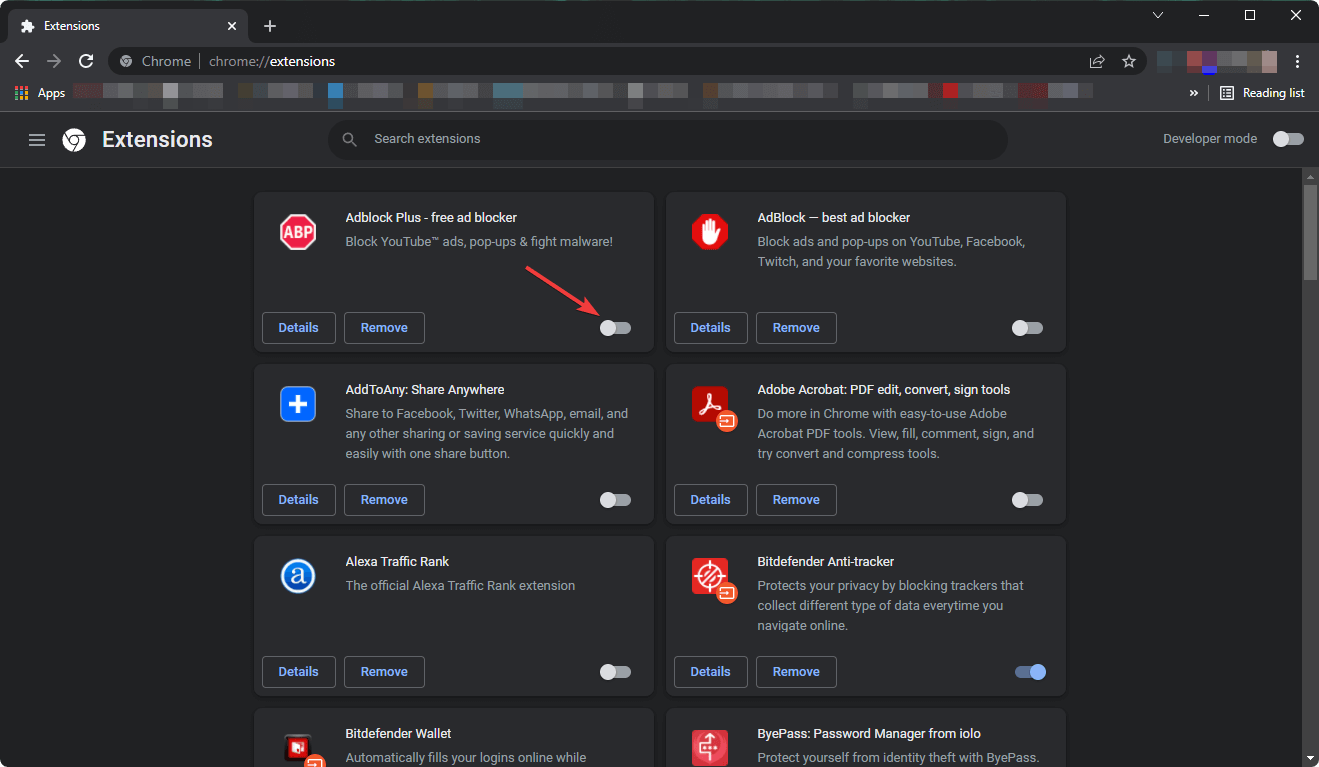Click the share page icon in the address bar
Image resolution: width=1319 pixels, height=767 pixels.
[1097, 61]
